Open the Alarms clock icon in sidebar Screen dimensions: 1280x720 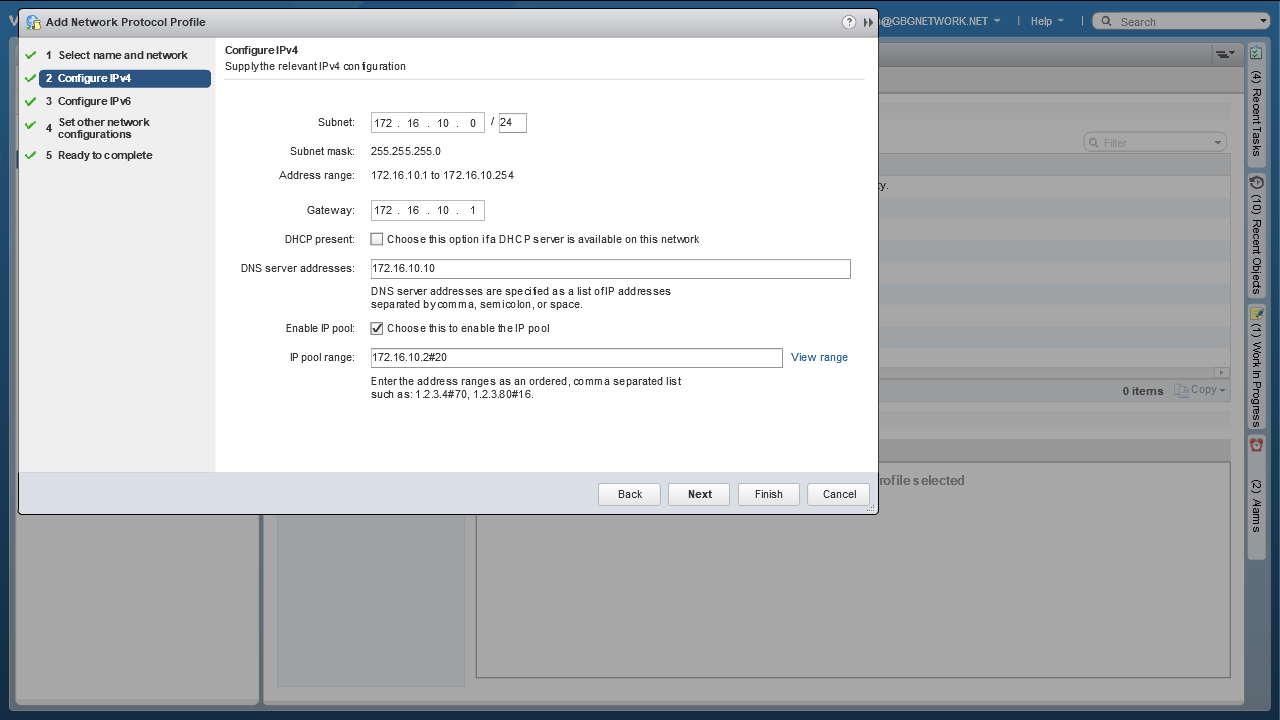(x=1257, y=445)
